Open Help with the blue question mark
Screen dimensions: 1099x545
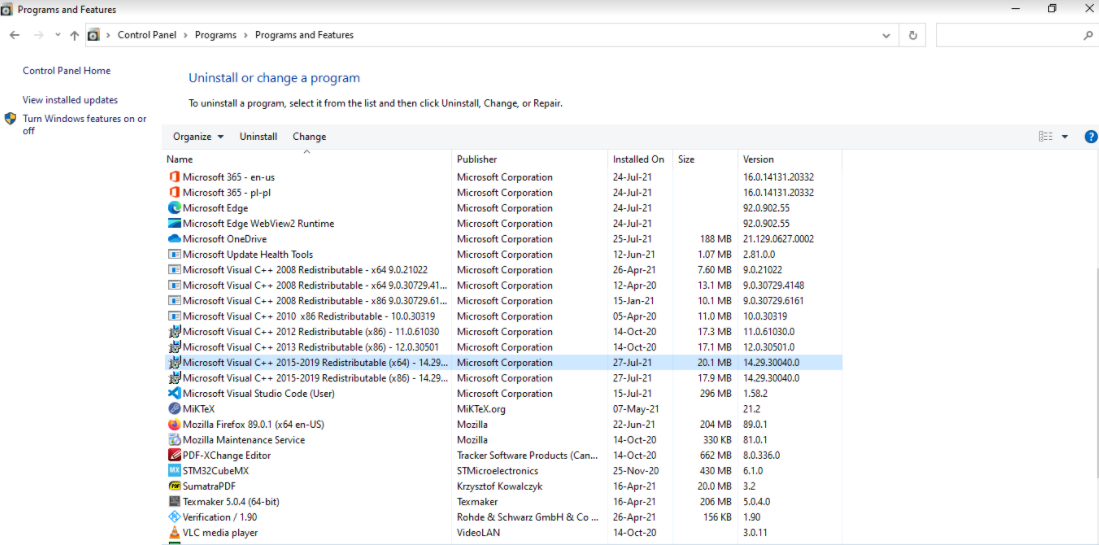(x=1090, y=137)
